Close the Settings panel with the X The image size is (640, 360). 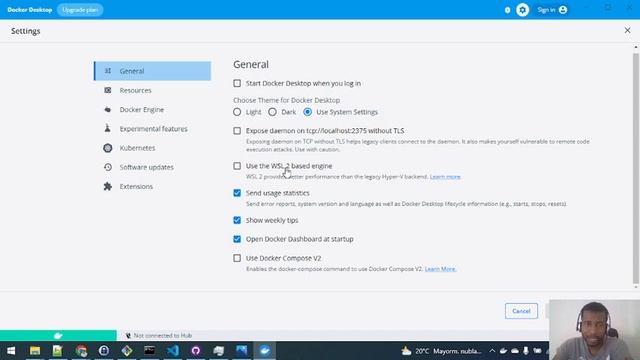point(627,31)
